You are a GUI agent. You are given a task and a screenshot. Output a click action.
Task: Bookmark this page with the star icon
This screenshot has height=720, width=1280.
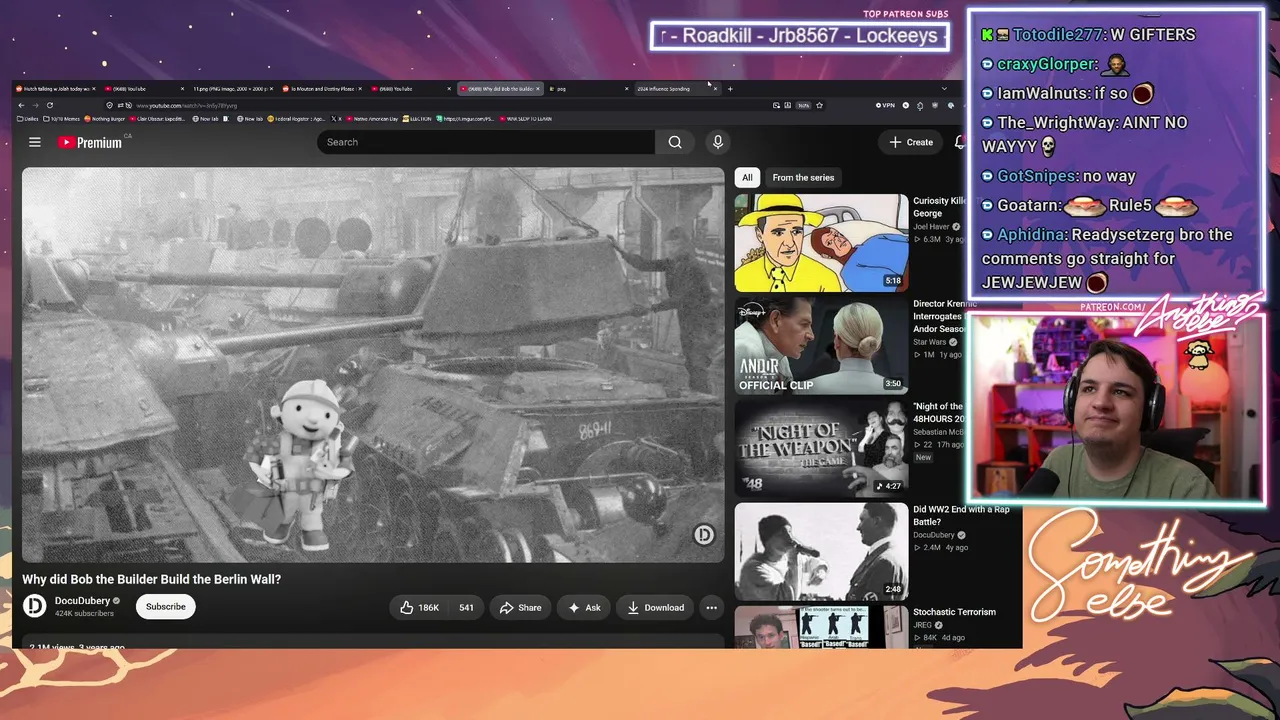point(819,105)
